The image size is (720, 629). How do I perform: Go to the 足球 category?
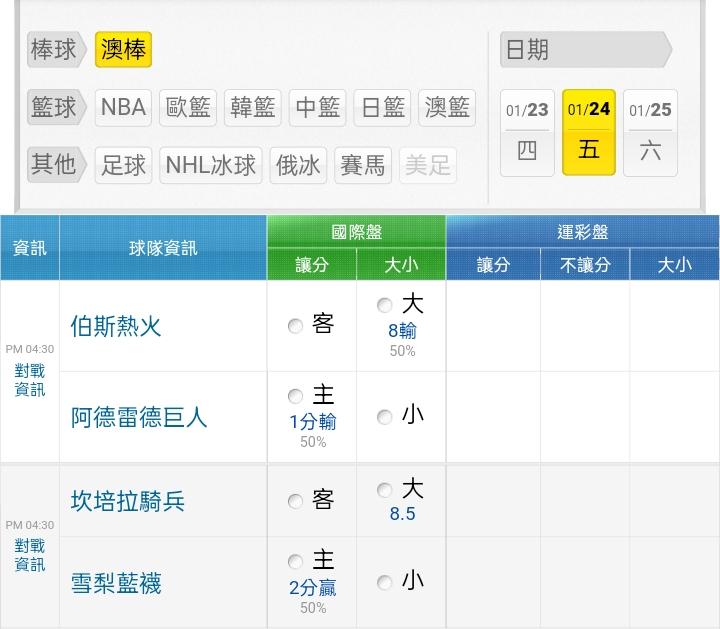tap(124, 165)
